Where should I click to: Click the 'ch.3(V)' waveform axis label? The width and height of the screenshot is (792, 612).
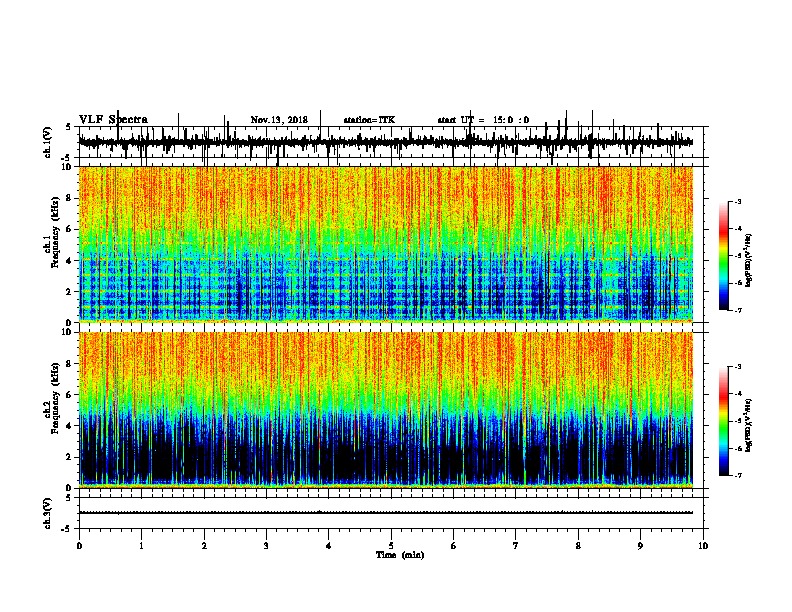47,513
